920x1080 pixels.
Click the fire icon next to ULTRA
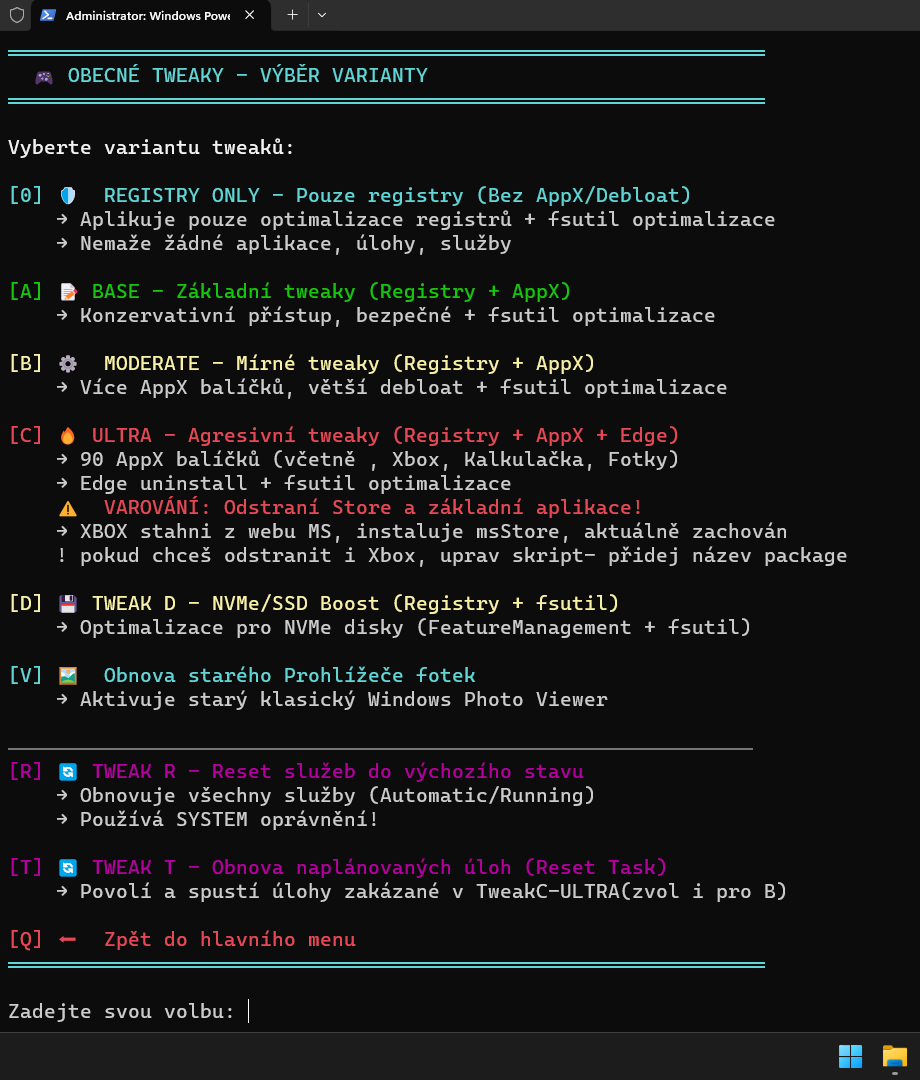tap(68, 436)
